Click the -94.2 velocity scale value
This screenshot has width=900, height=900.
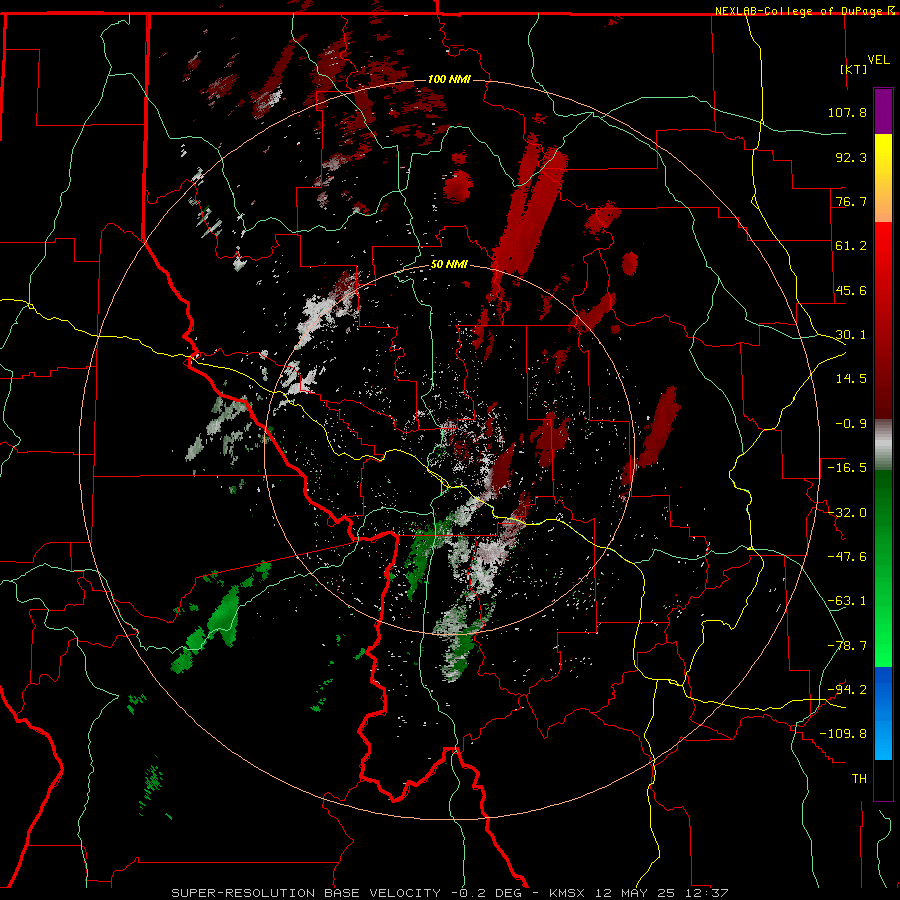click(847, 690)
